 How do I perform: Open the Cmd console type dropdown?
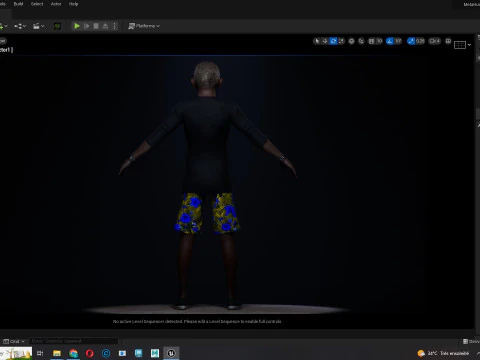(14, 341)
